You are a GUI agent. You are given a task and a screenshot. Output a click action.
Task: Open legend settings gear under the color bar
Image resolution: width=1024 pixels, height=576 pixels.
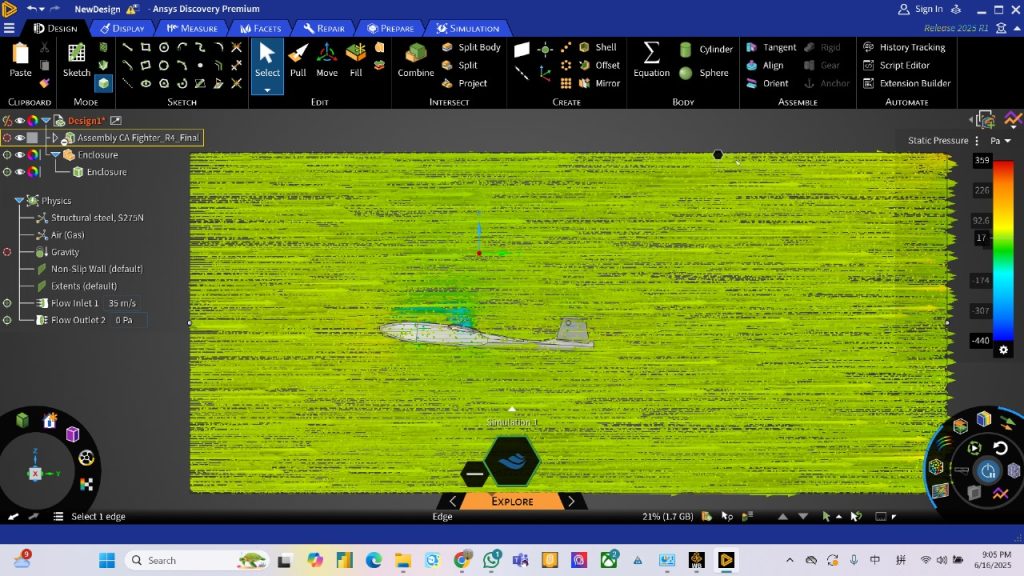pyautogui.click(x=1004, y=350)
